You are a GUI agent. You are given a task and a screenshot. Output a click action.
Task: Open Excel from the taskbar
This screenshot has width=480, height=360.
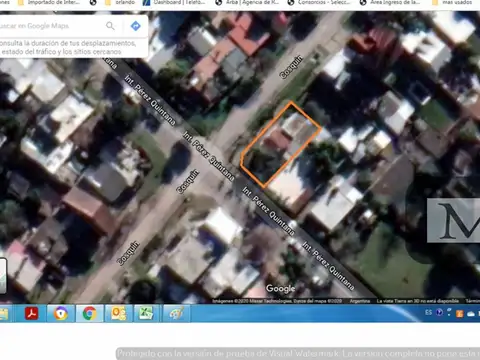[x=146, y=313]
